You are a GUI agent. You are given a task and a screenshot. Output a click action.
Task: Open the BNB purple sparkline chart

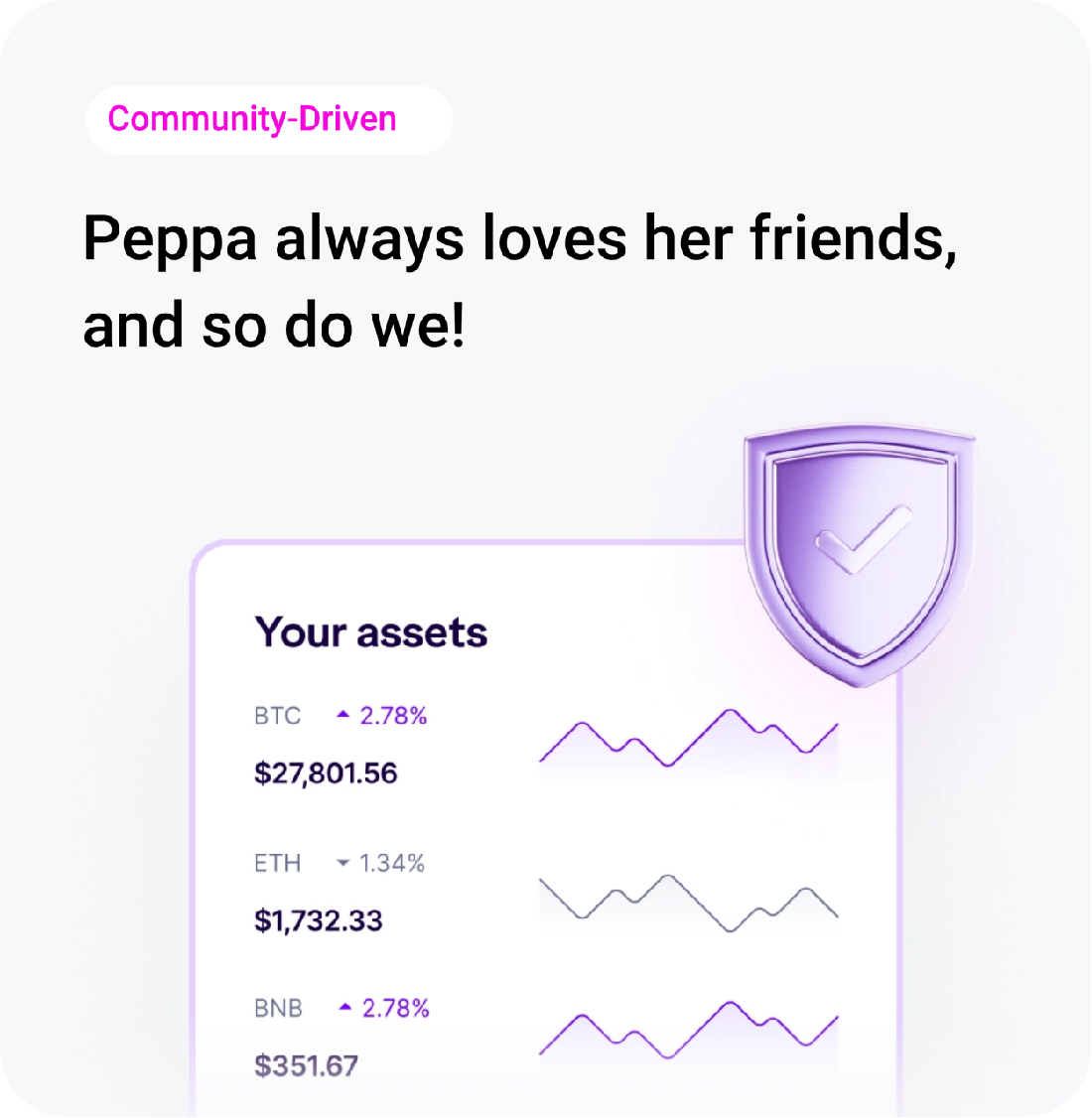click(x=689, y=1031)
